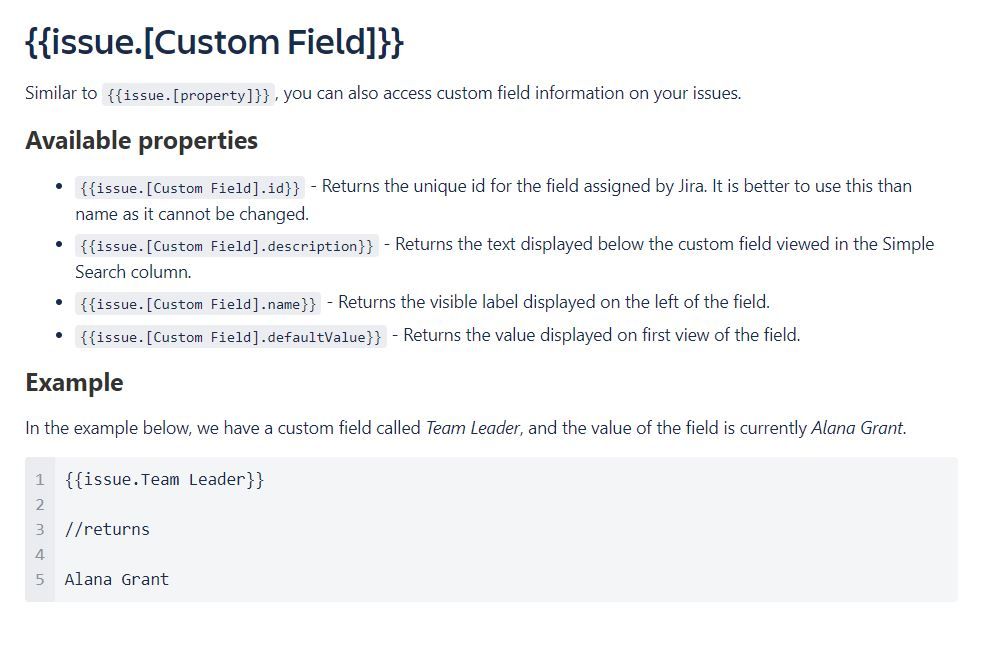Click the Example section heading
The image size is (986, 648).
[x=74, y=383]
